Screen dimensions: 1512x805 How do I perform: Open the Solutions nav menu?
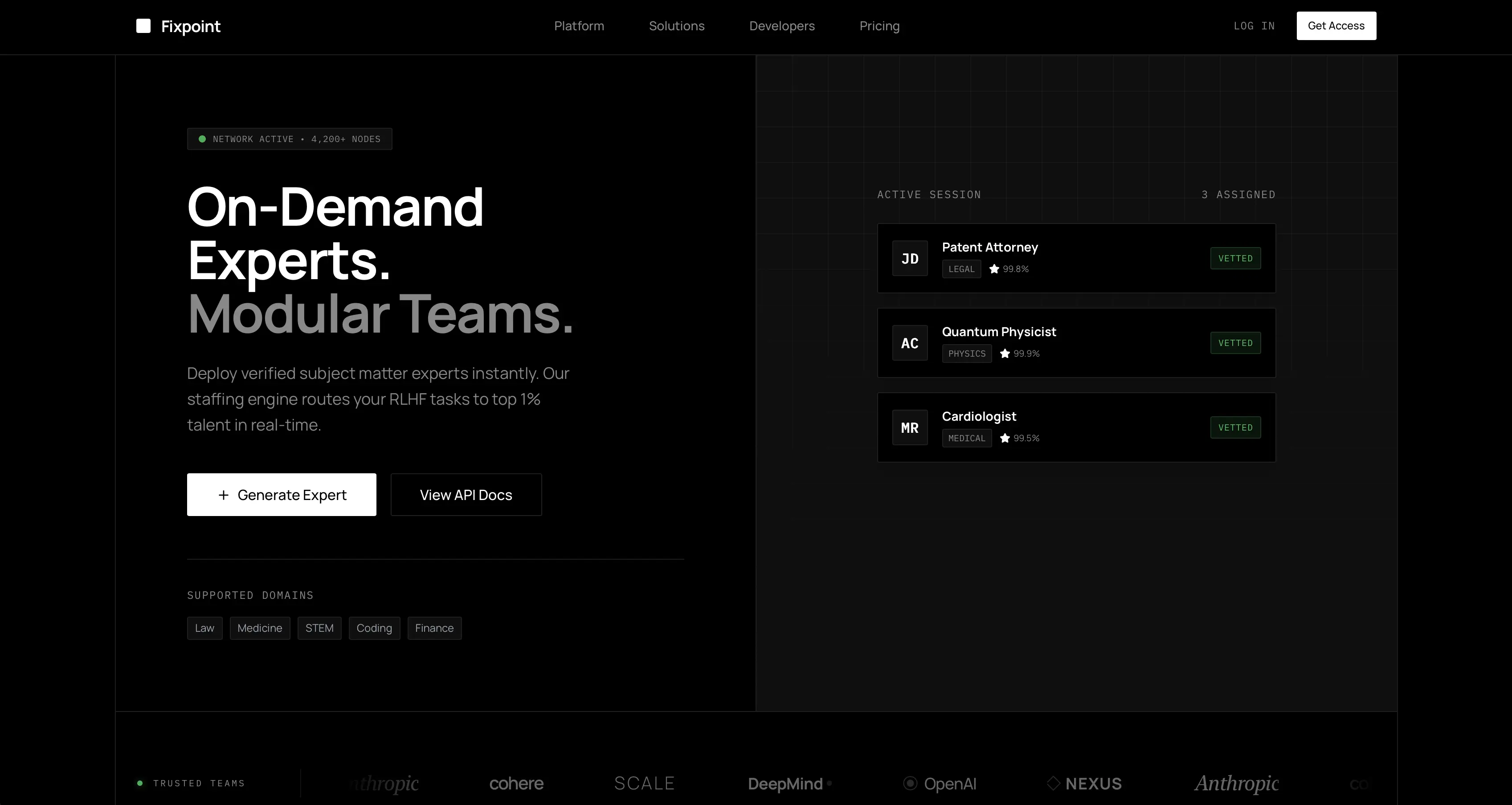point(676,26)
